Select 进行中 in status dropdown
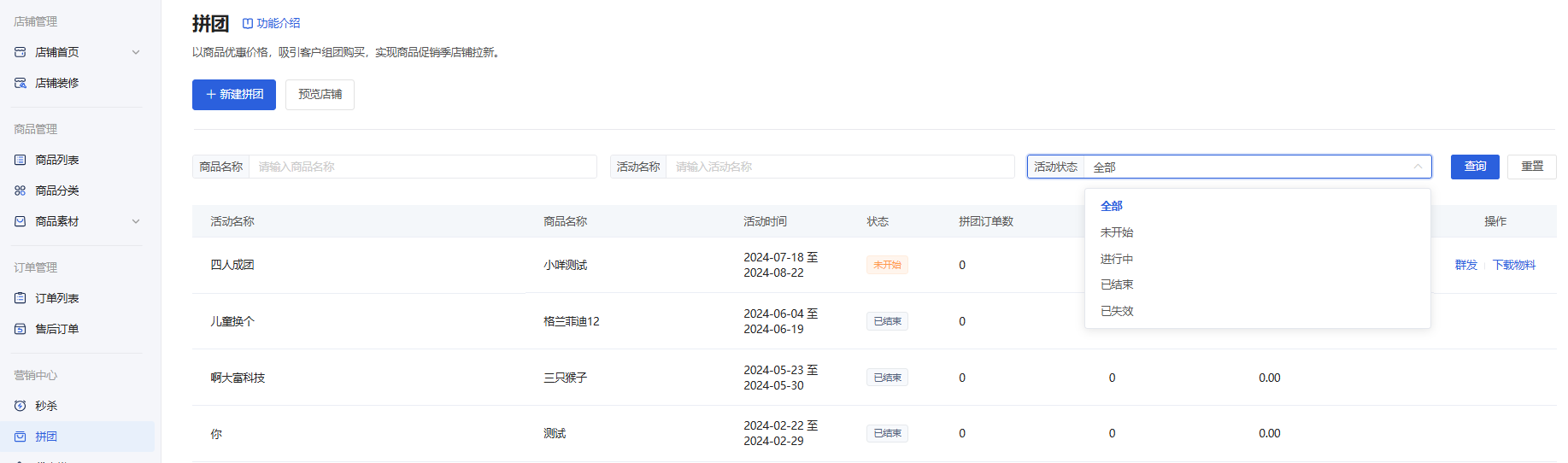Screen dimensions: 1568x463 [1258, 259]
